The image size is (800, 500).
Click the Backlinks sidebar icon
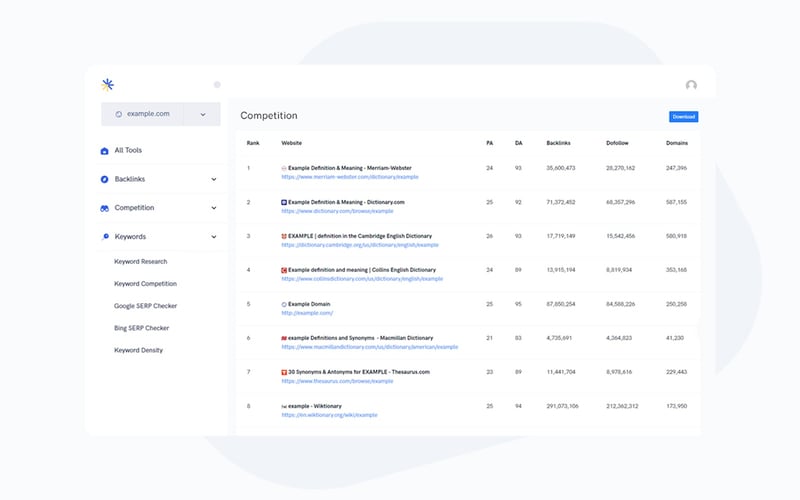tap(105, 179)
